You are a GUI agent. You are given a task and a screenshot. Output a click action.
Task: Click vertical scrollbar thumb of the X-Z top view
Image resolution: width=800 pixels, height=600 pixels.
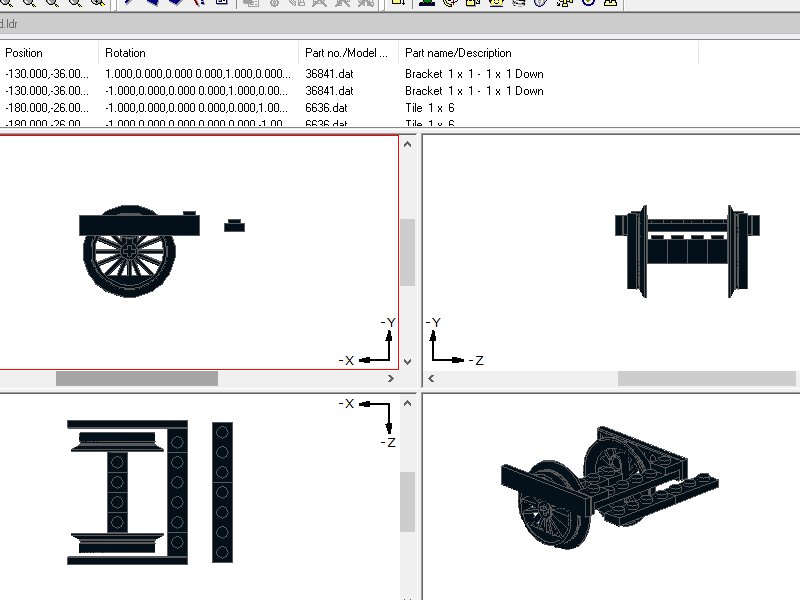[407, 502]
